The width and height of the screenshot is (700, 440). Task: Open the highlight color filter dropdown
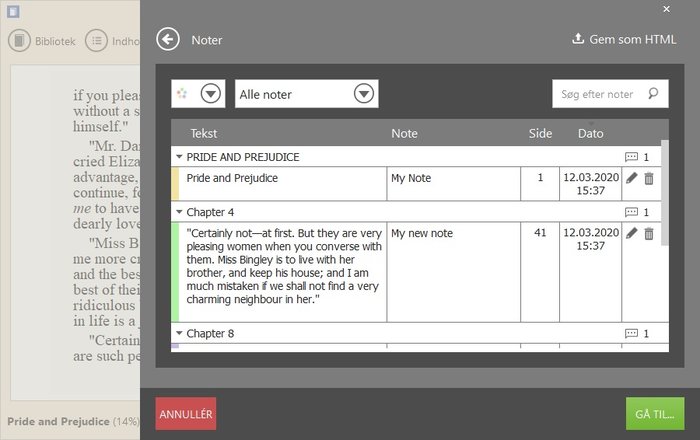point(210,94)
